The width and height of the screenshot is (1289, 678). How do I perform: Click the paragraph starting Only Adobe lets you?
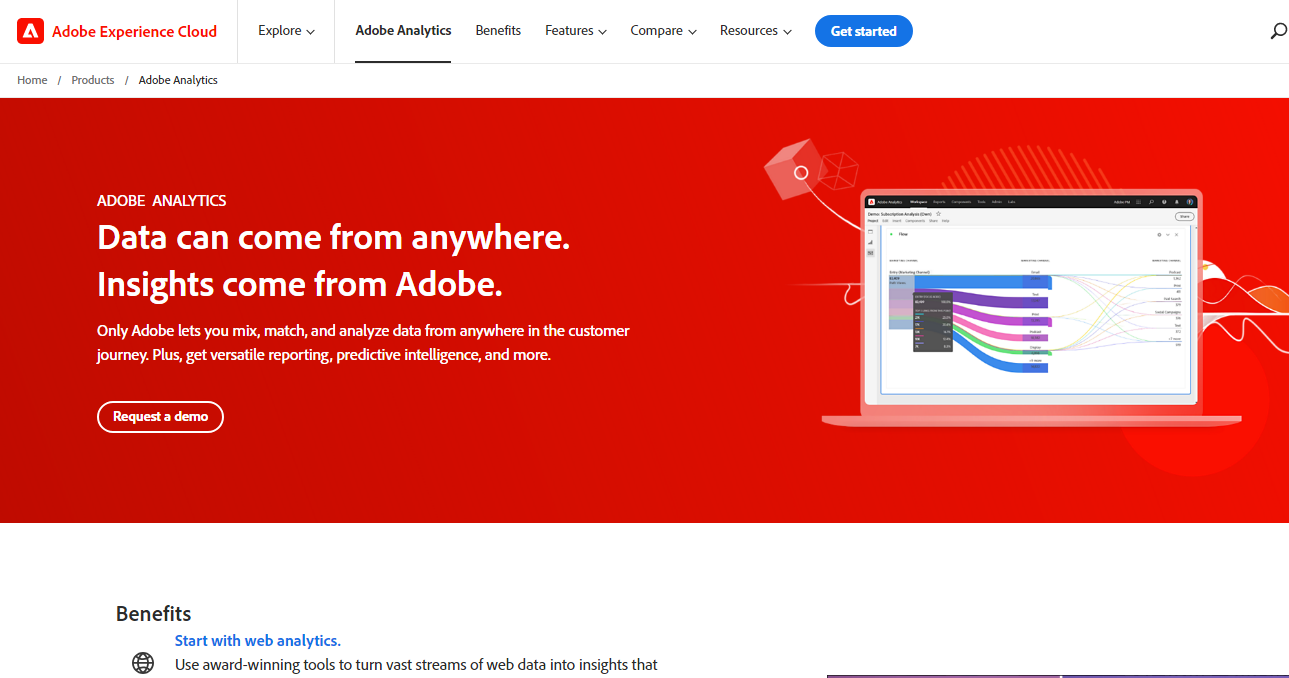(x=363, y=342)
